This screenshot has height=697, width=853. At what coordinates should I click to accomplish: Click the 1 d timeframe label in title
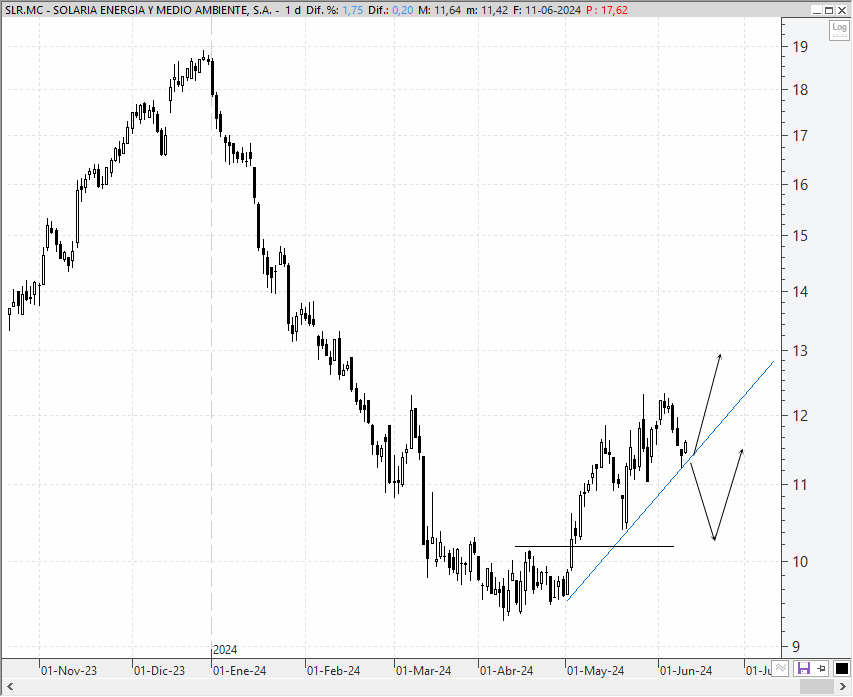293,10
